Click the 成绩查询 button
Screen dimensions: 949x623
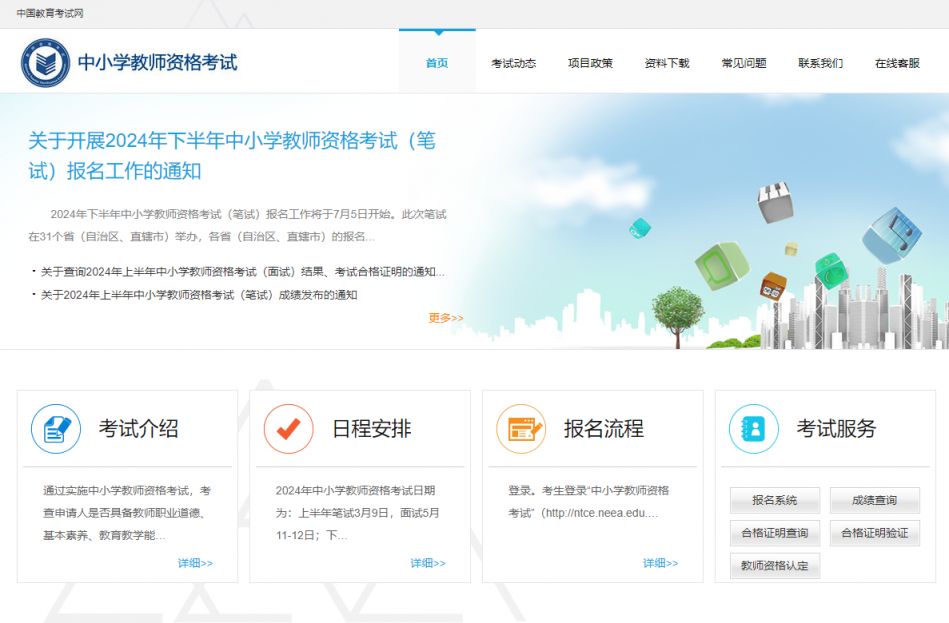pyautogui.click(x=875, y=500)
